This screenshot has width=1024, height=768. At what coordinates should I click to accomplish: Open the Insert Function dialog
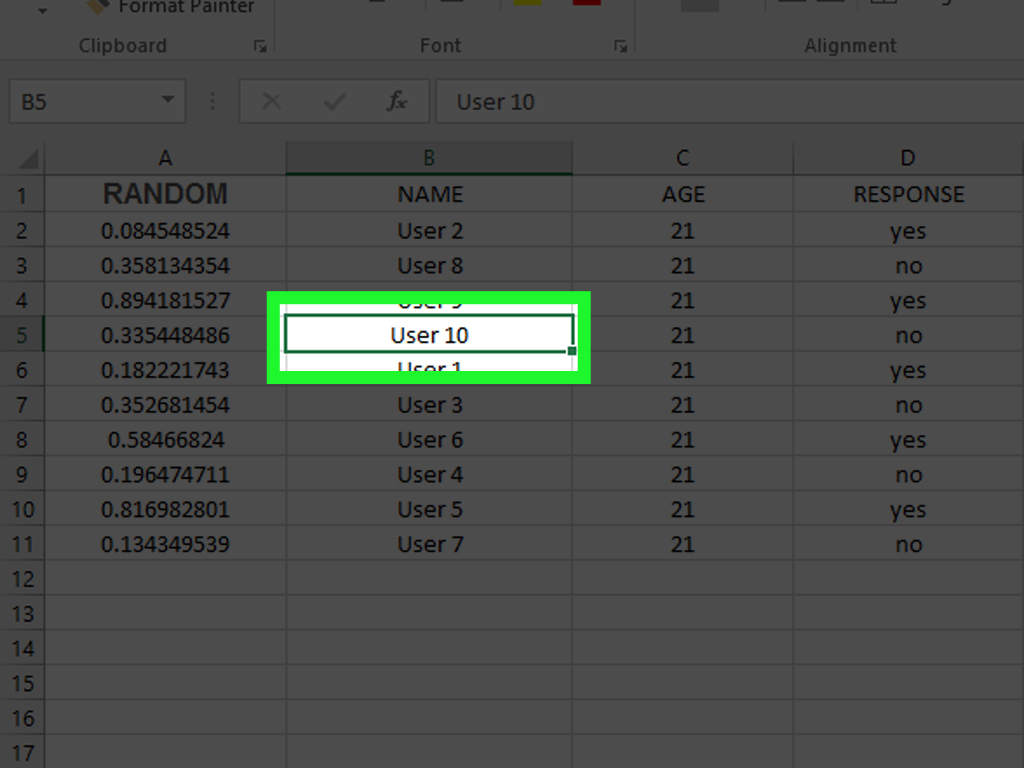click(397, 101)
